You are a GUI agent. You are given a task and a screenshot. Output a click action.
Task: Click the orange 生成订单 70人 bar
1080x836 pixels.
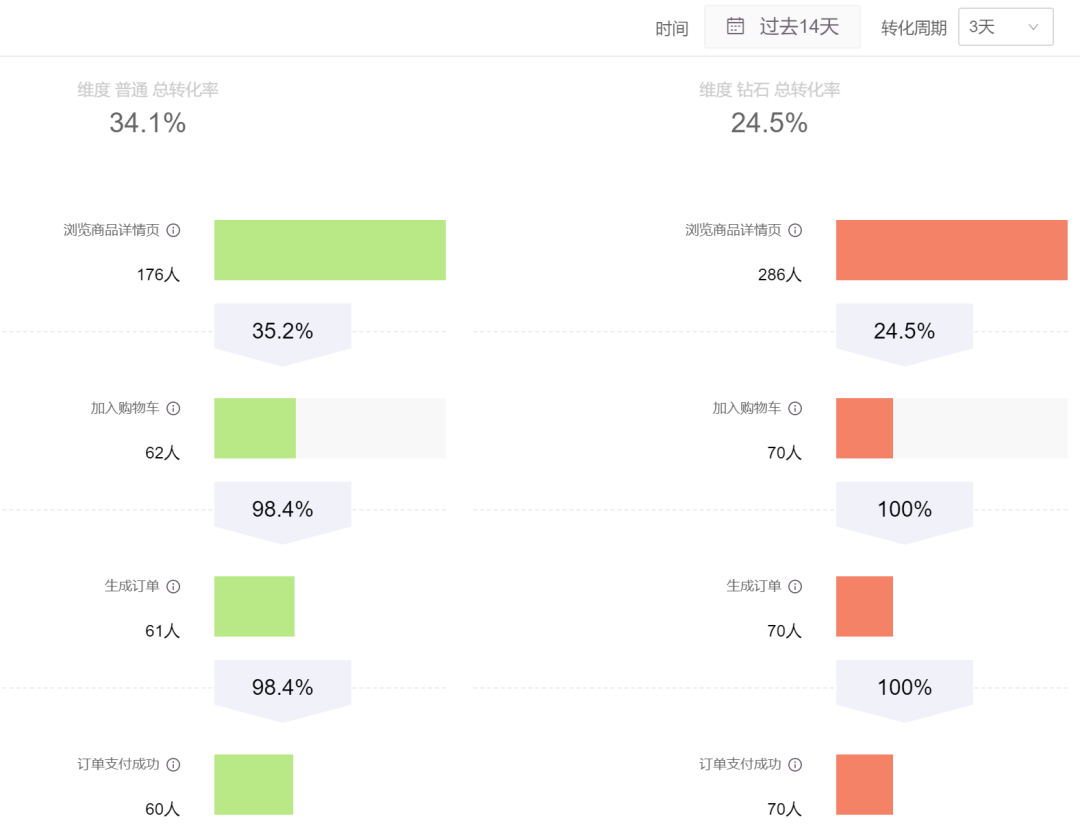tap(864, 606)
